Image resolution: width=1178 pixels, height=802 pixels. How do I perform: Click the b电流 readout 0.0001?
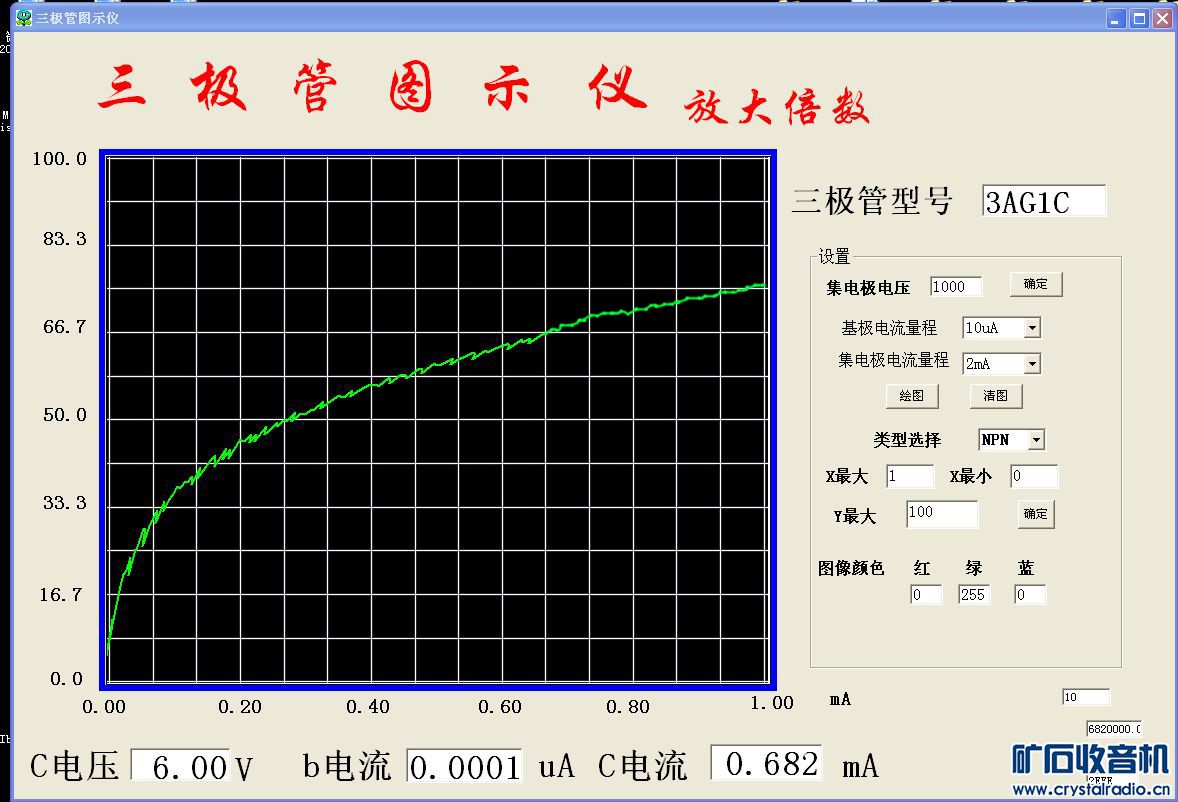464,766
